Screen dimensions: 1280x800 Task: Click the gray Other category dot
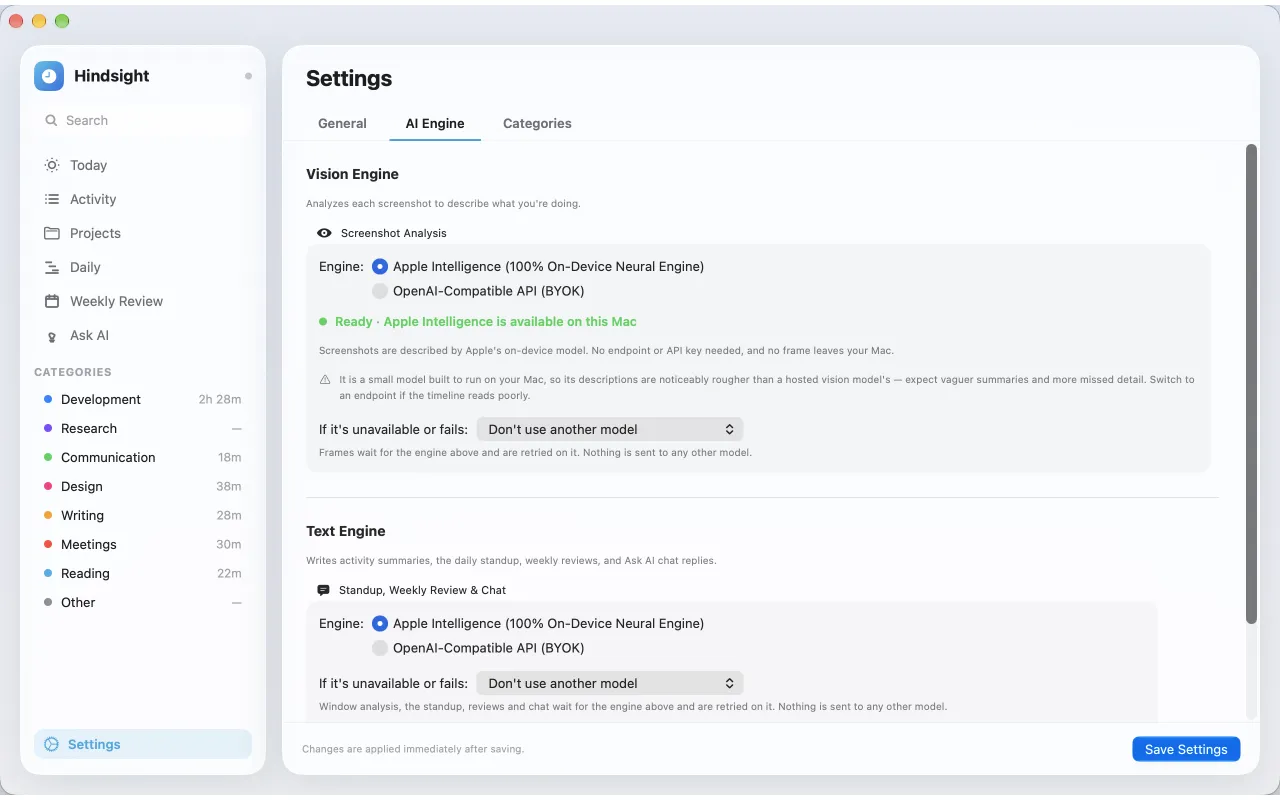tap(48, 602)
